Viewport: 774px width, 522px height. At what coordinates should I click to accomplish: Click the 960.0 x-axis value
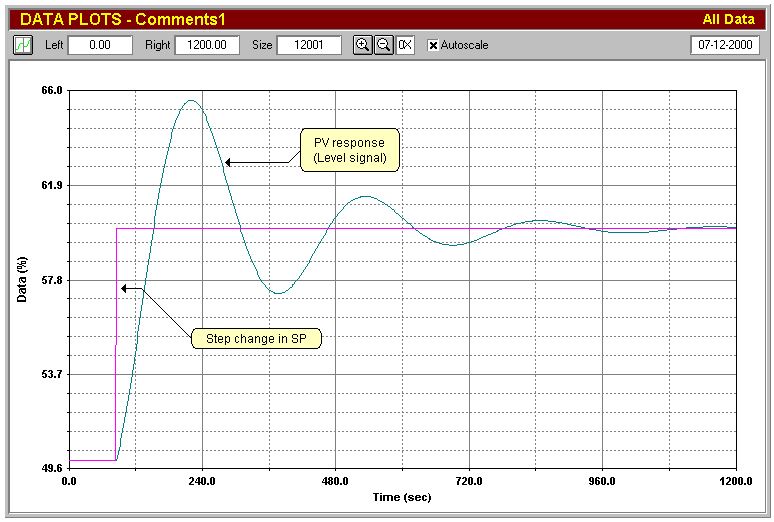click(x=603, y=481)
